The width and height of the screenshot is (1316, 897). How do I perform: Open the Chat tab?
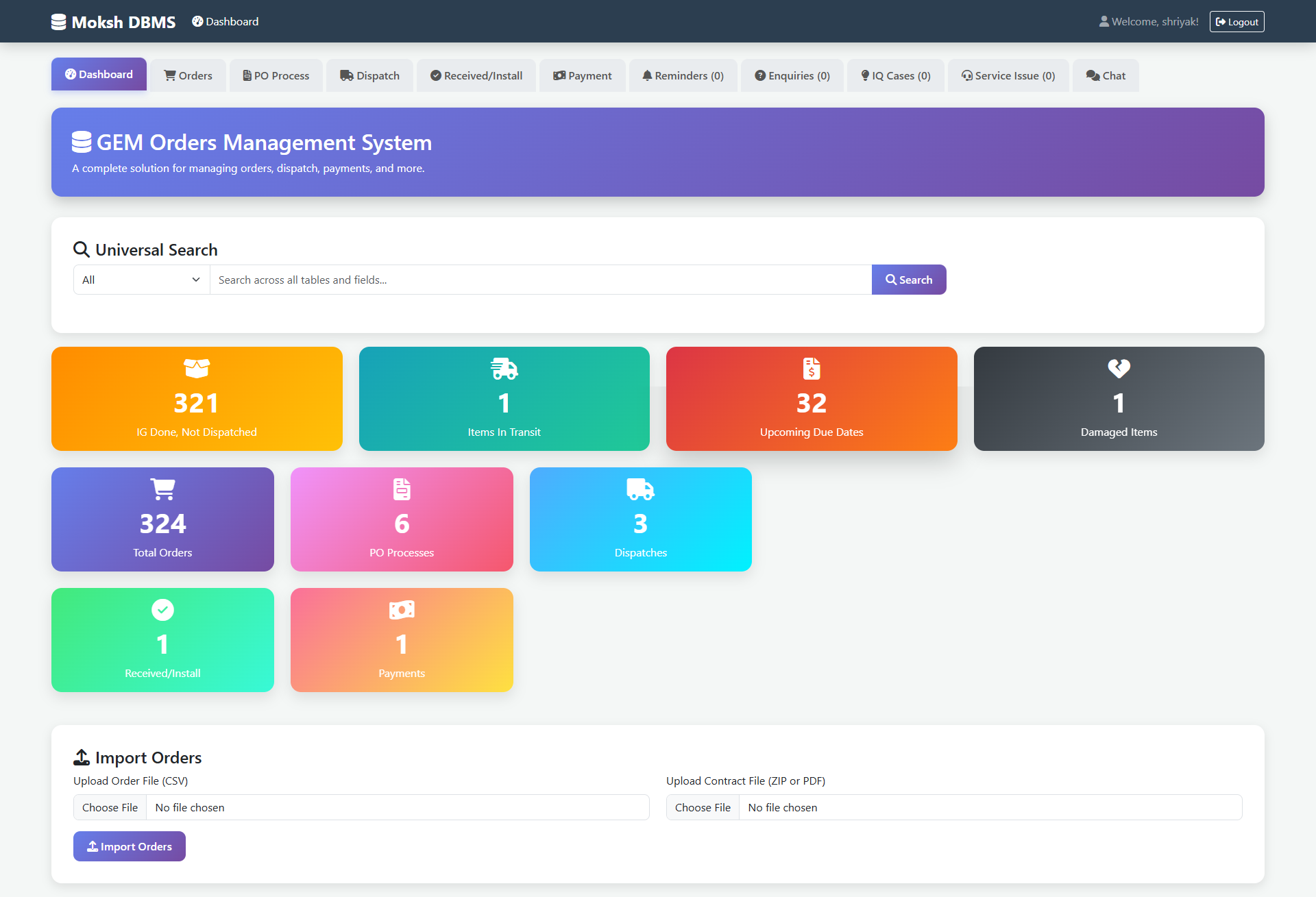(1106, 75)
